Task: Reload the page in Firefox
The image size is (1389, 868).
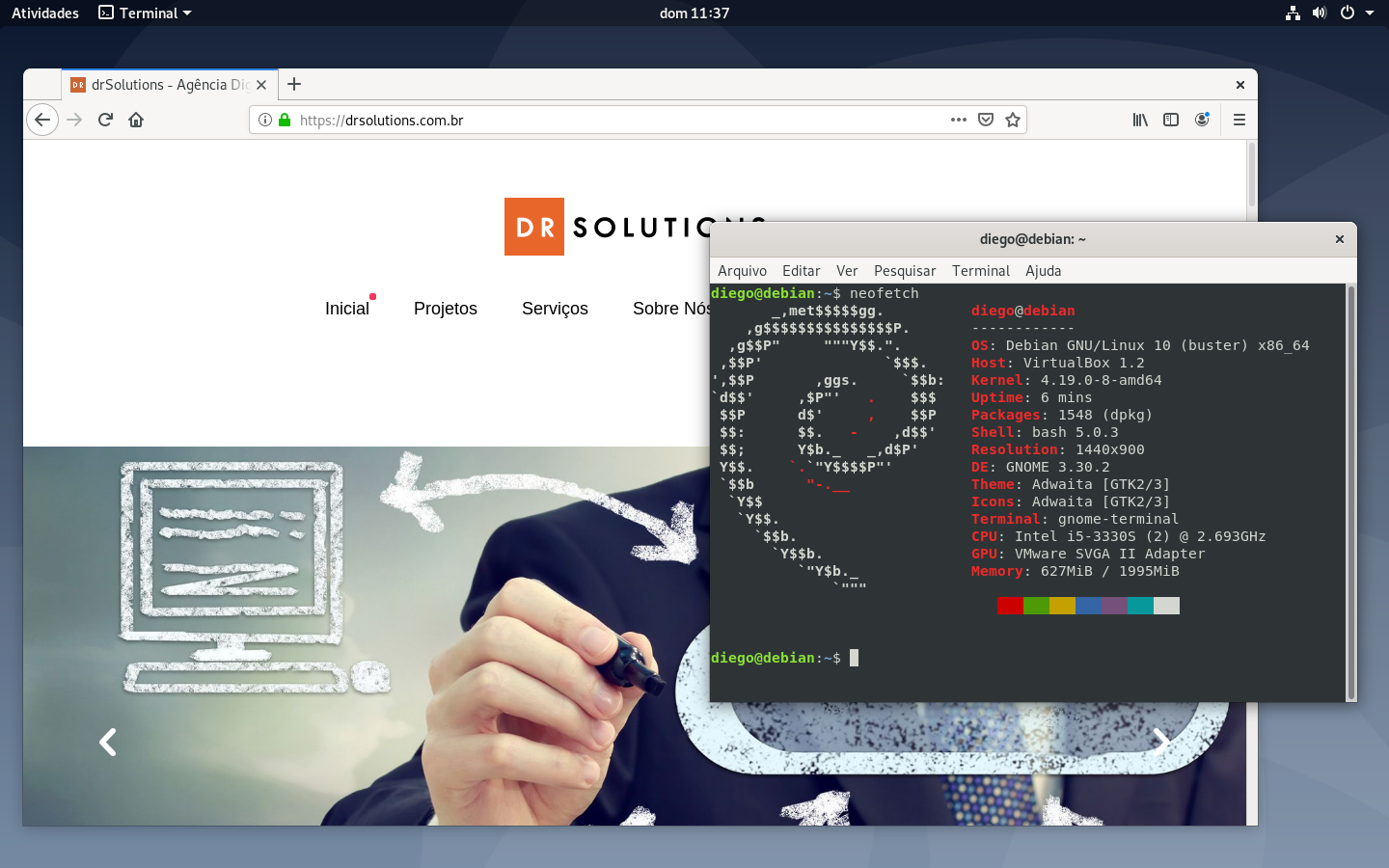Action: click(105, 120)
